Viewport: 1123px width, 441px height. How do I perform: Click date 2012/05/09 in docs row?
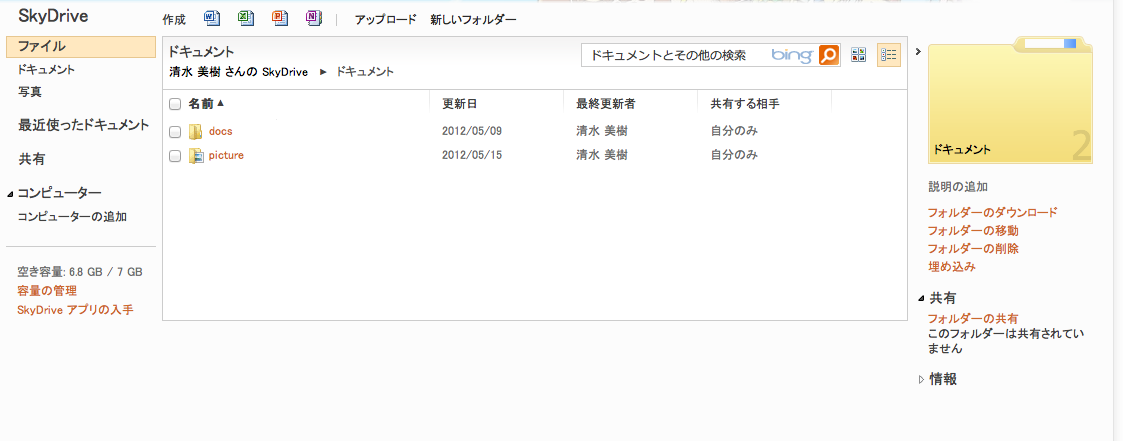coord(471,132)
